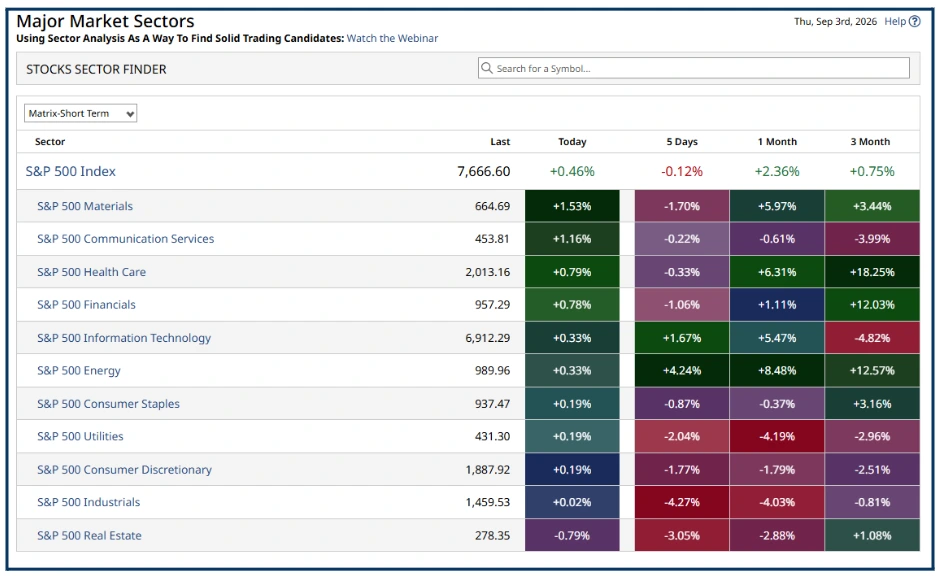Click Health Care 1 Month cell +6.31%
940x576 pixels.
[777, 272]
